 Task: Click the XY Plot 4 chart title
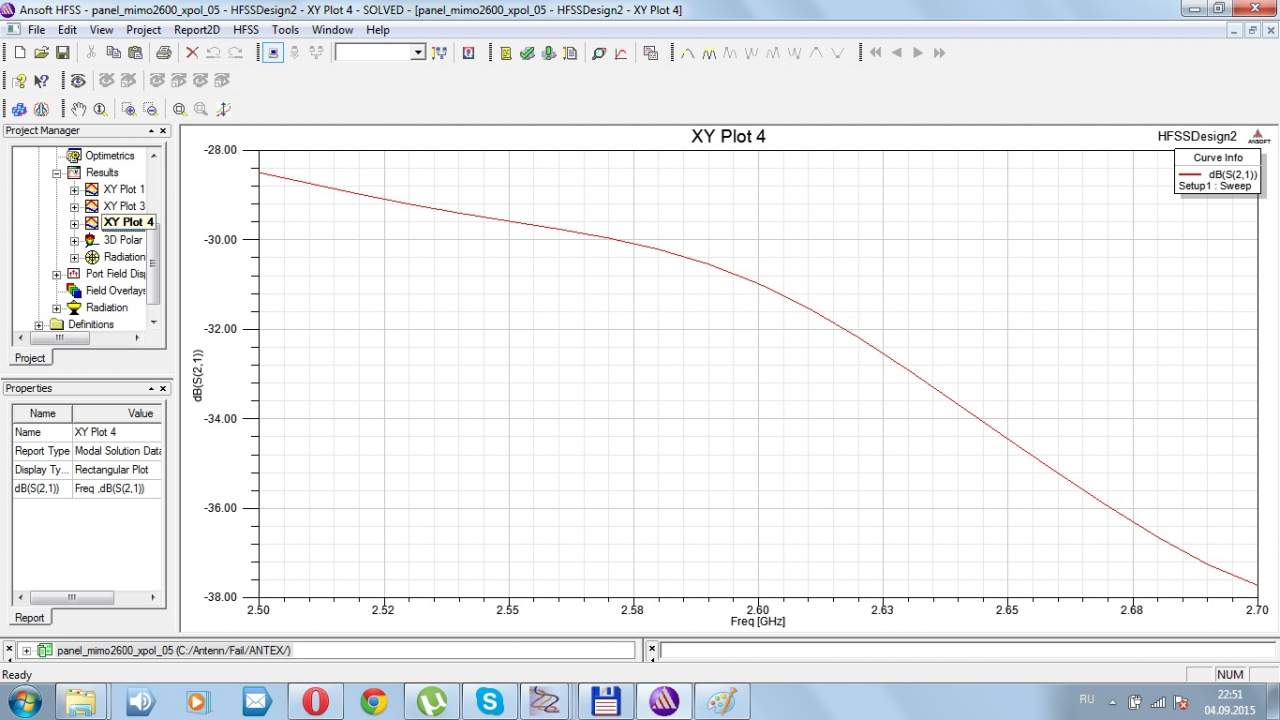coord(728,136)
